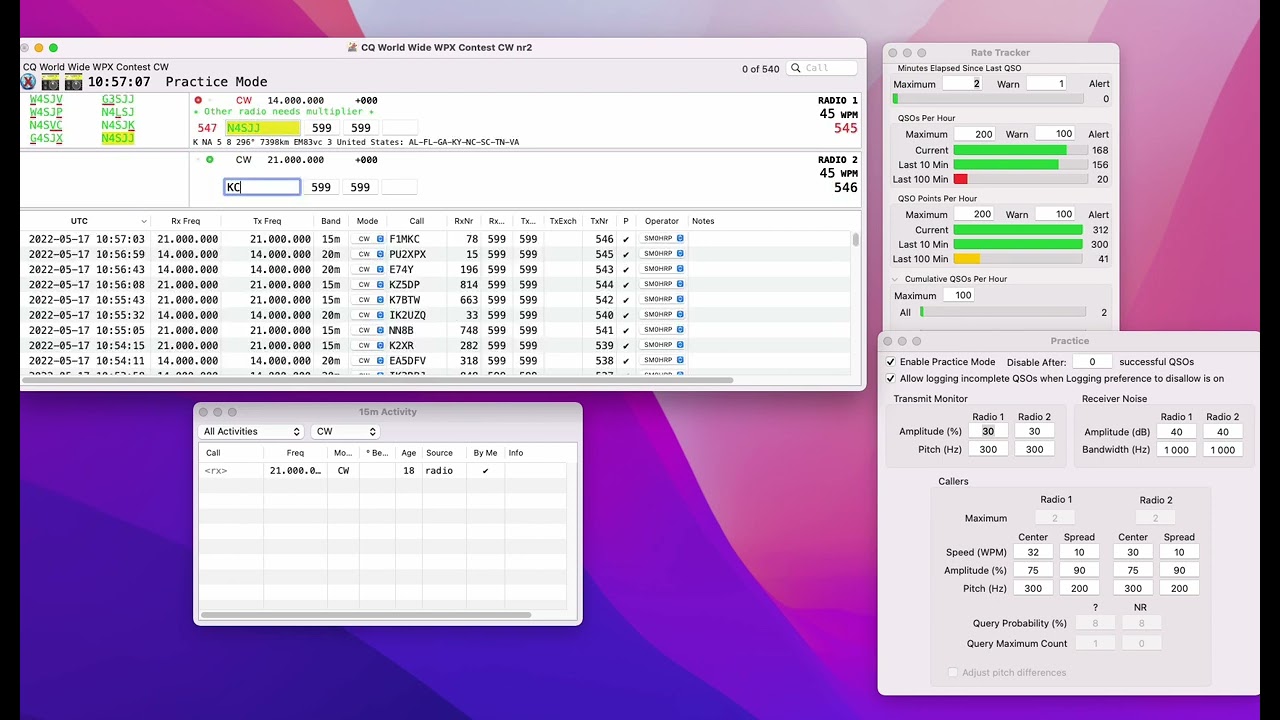Edit Radio 2 Receiver Noise Amplitude field
The image size is (1280, 720).
(x=1222, y=432)
